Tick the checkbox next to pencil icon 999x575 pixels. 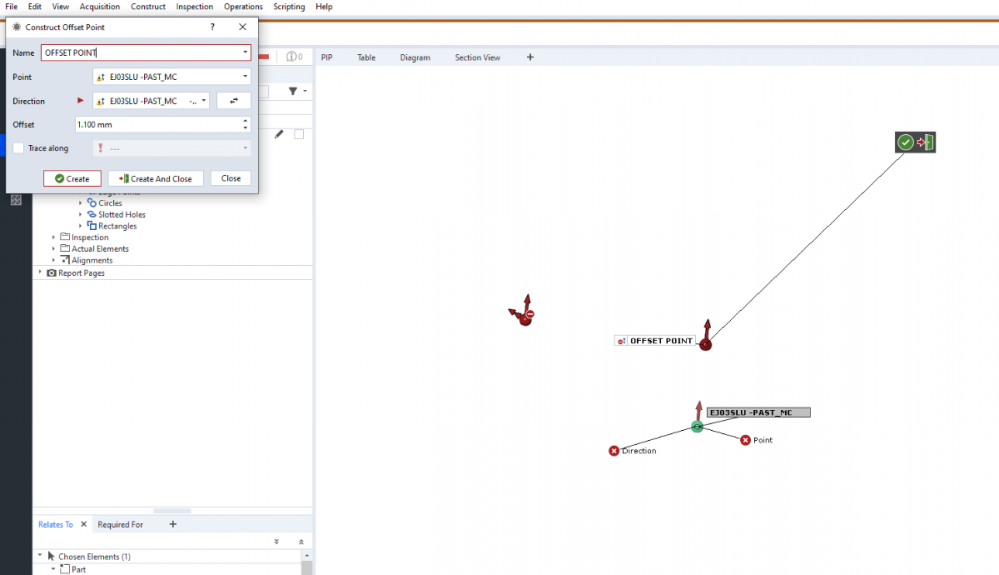pyautogui.click(x=299, y=134)
